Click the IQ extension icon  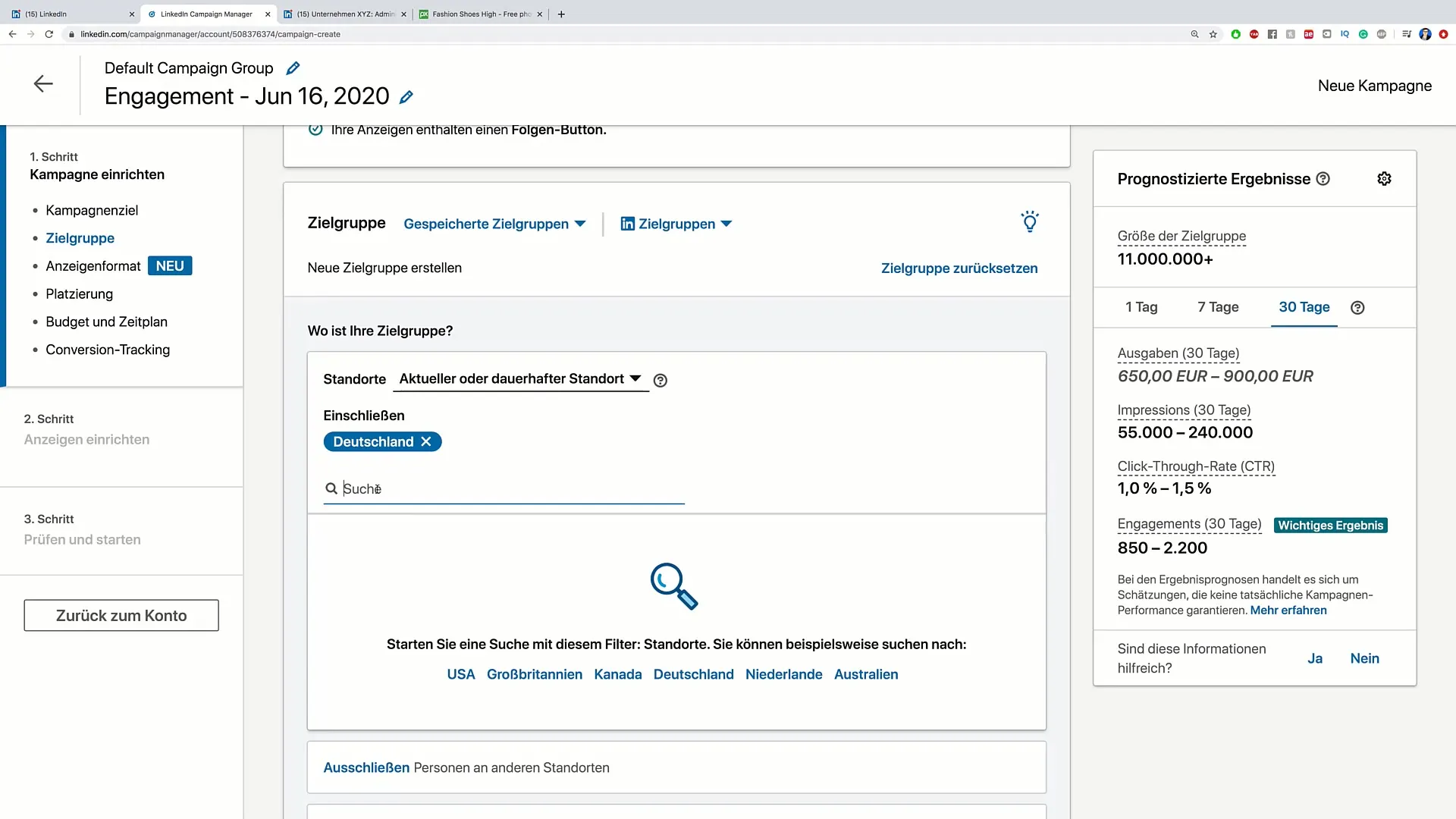(x=1345, y=34)
